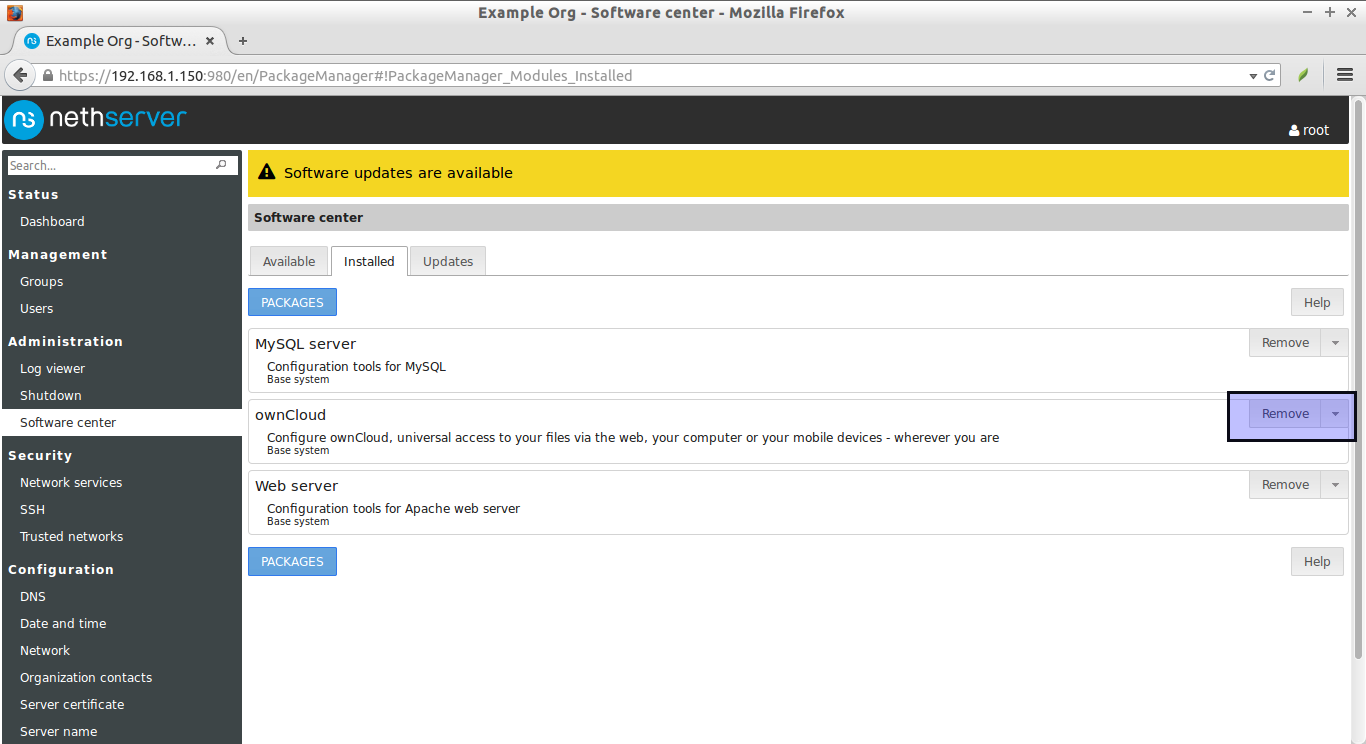Click the top PACKAGES button
Screen dimensions: 1366x744
click(x=292, y=303)
